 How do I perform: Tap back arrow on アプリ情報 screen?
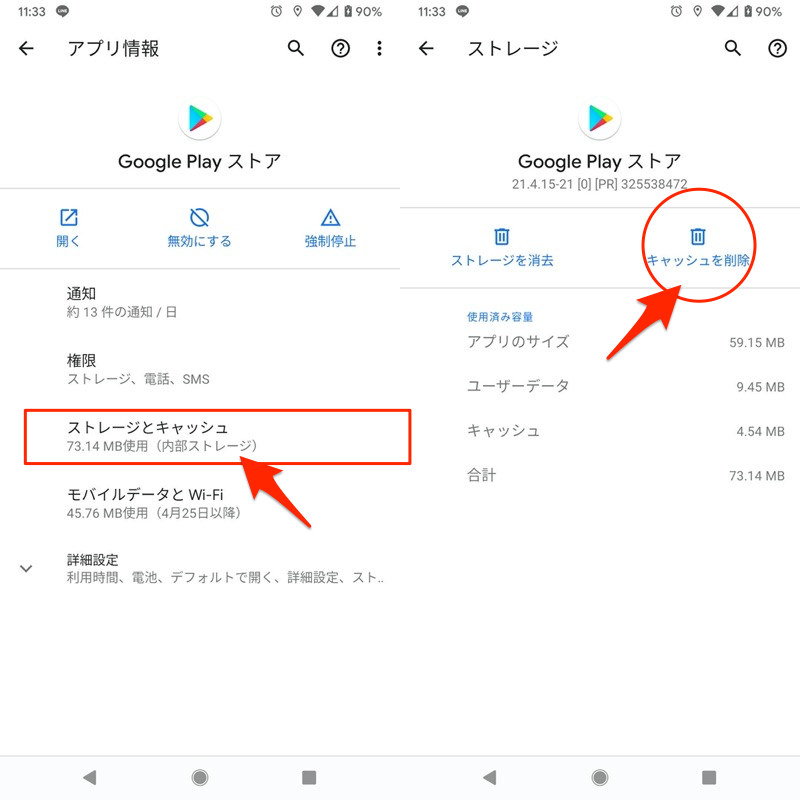pos(27,48)
